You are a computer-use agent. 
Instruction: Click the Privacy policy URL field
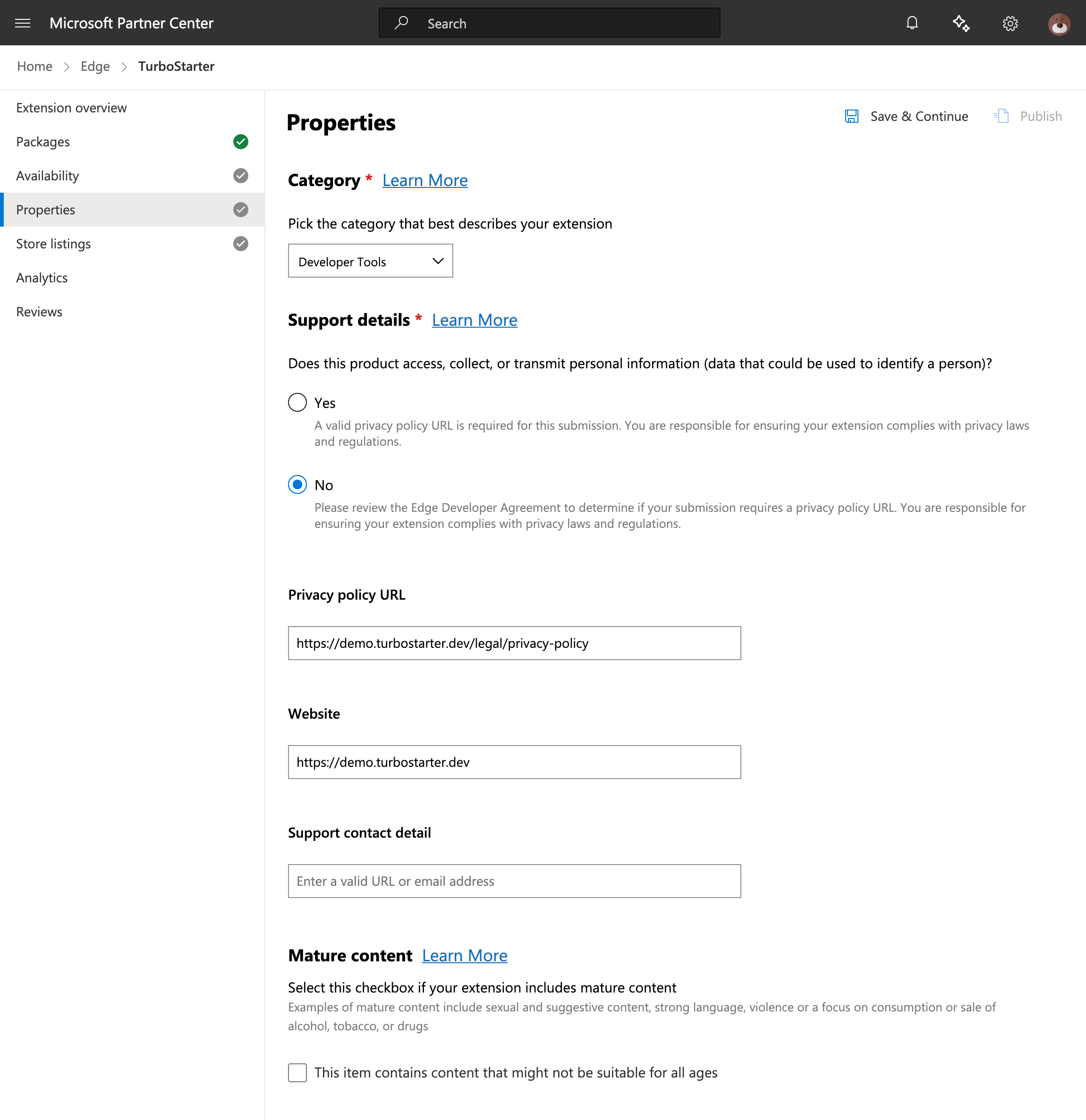(x=514, y=643)
